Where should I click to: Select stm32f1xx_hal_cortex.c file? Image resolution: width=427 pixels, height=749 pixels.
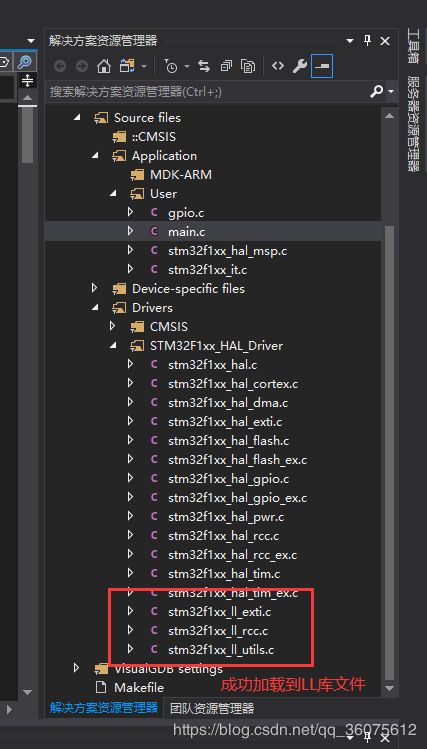click(x=233, y=384)
